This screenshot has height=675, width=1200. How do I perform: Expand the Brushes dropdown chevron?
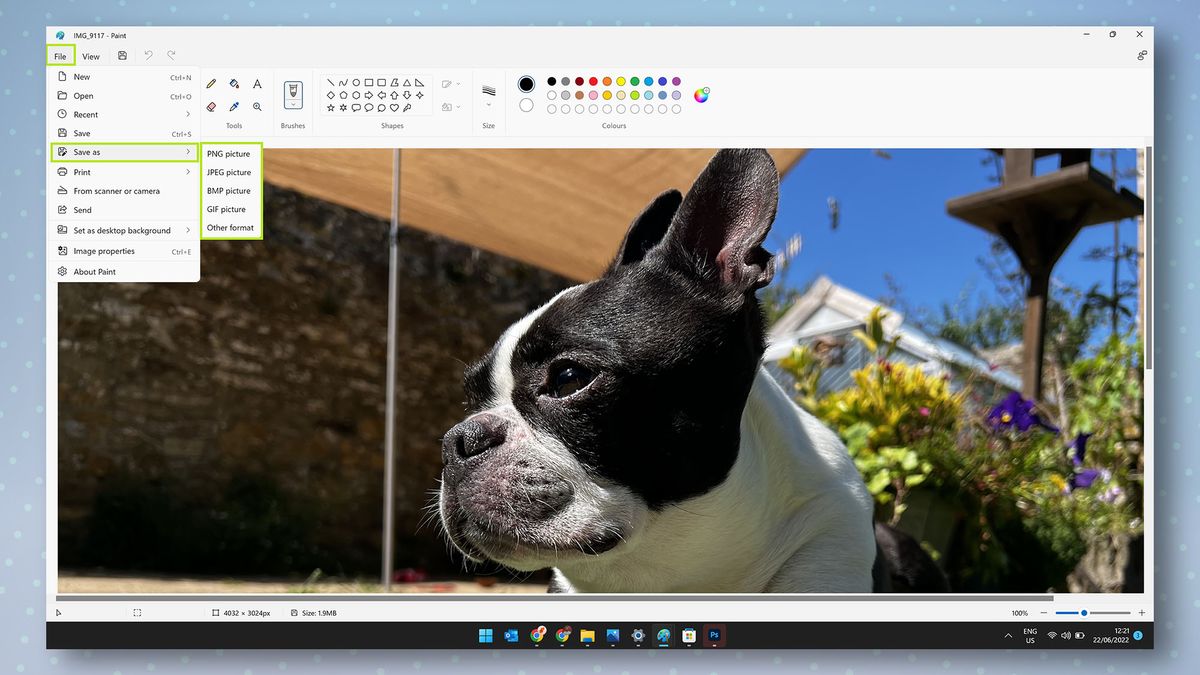tap(293, 104)
